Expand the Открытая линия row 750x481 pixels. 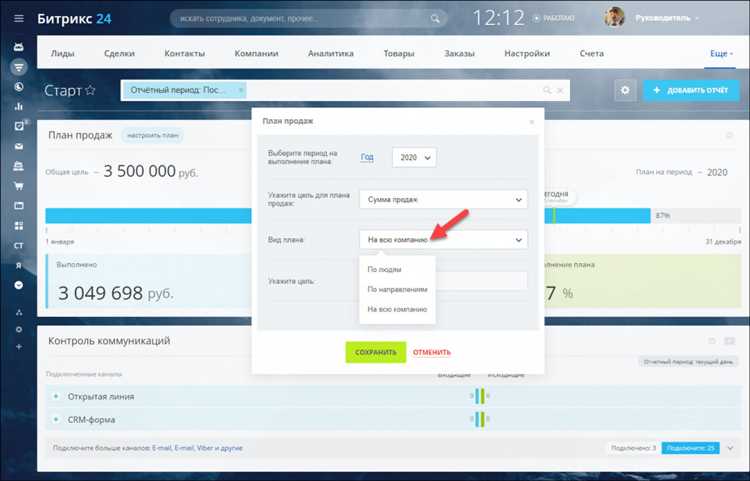click(56, 396)
